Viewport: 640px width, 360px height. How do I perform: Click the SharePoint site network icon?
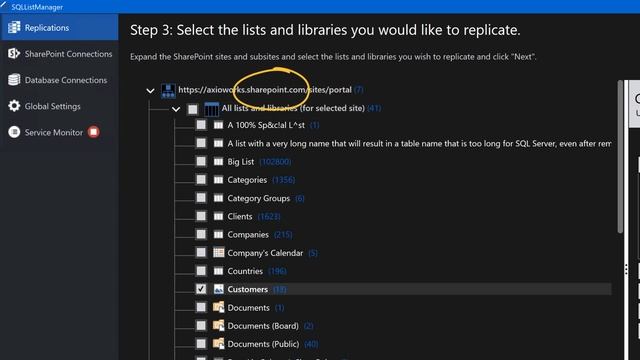click(x=168, y=90)
